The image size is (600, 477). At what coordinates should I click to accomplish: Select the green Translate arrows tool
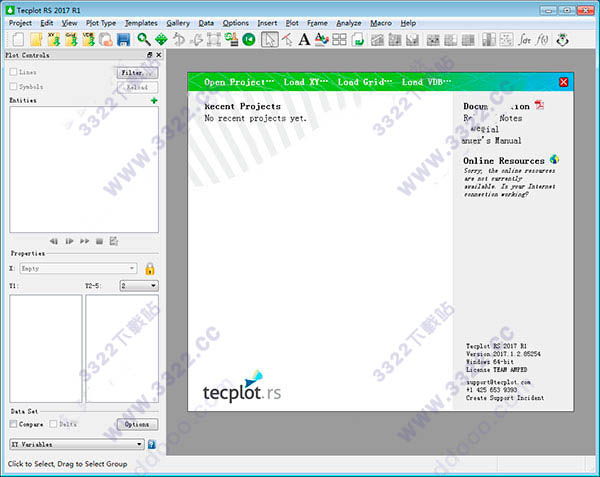click(x=161, y=39)
